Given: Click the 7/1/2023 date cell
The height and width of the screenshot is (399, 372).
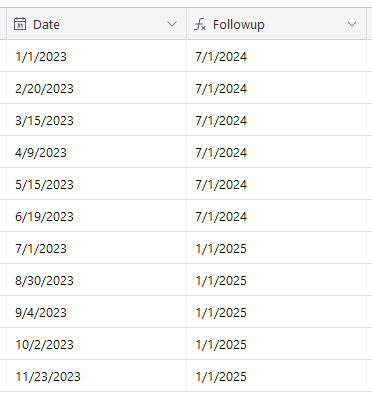Looking at the screenshot, I should [x=96, y=248].
